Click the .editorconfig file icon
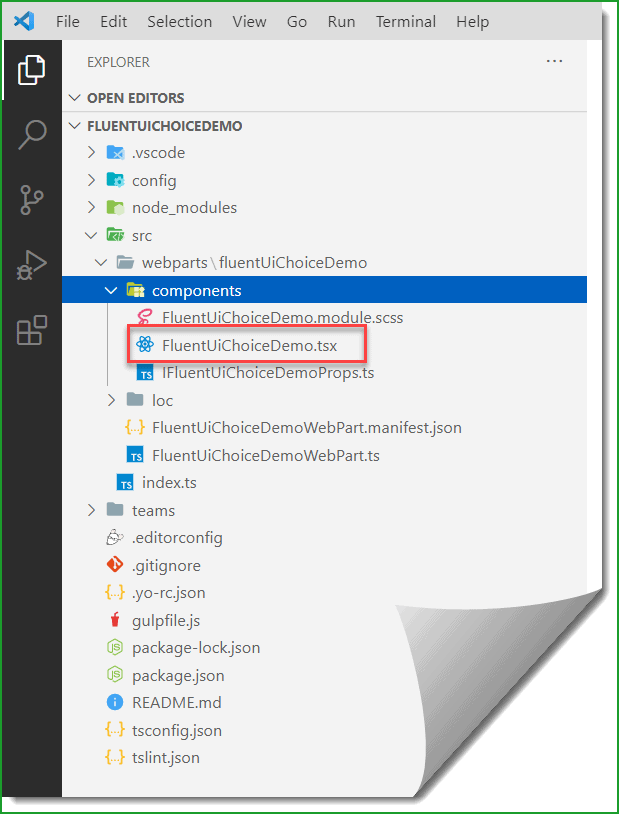The image size is (619, 814). pyautogui.click(x=115, y=538)
